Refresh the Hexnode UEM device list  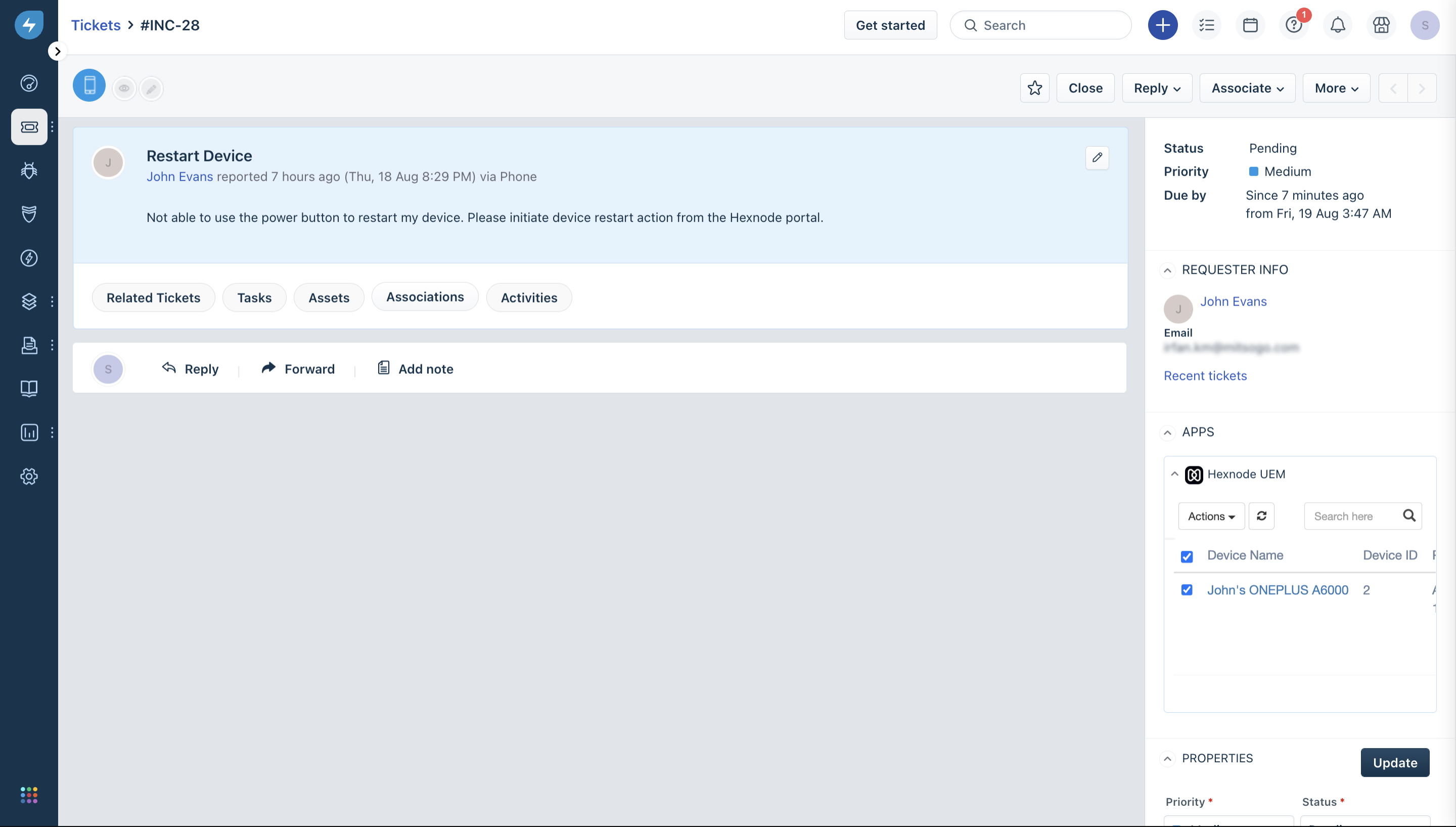tap(1261, 516)
